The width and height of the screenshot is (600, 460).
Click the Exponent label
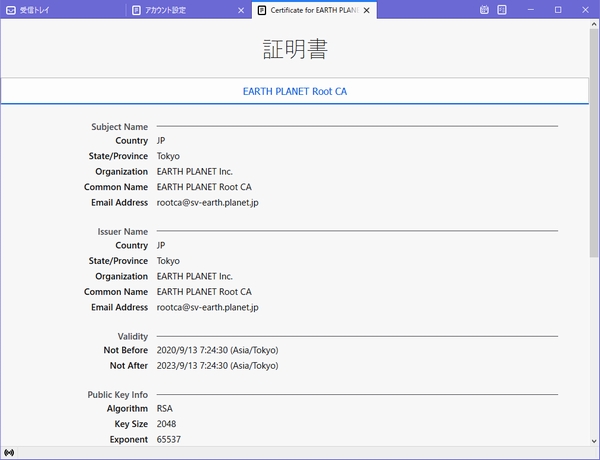pos(129,439)
